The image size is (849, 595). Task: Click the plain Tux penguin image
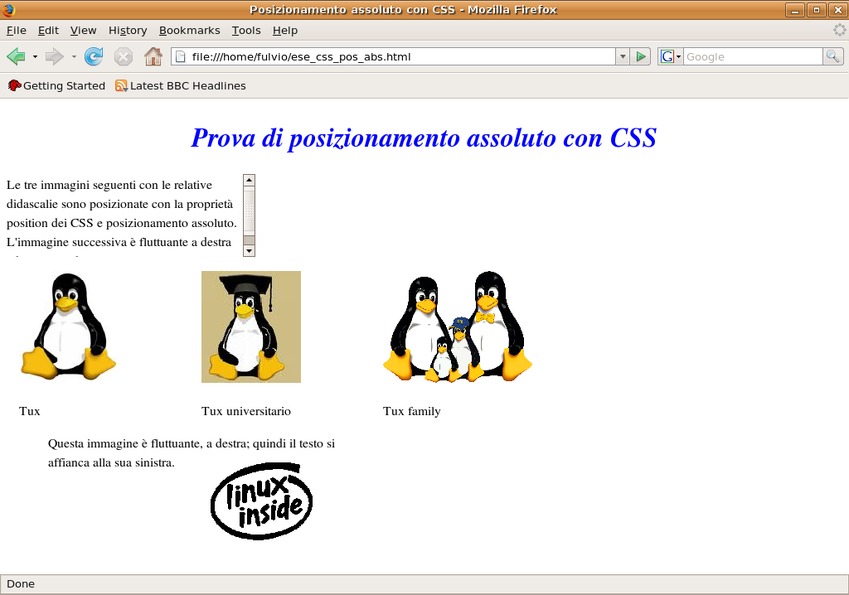point(68,326)
